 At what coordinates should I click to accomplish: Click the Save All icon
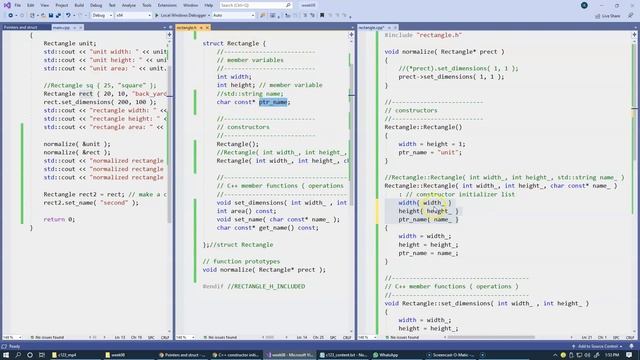[58, 16]
